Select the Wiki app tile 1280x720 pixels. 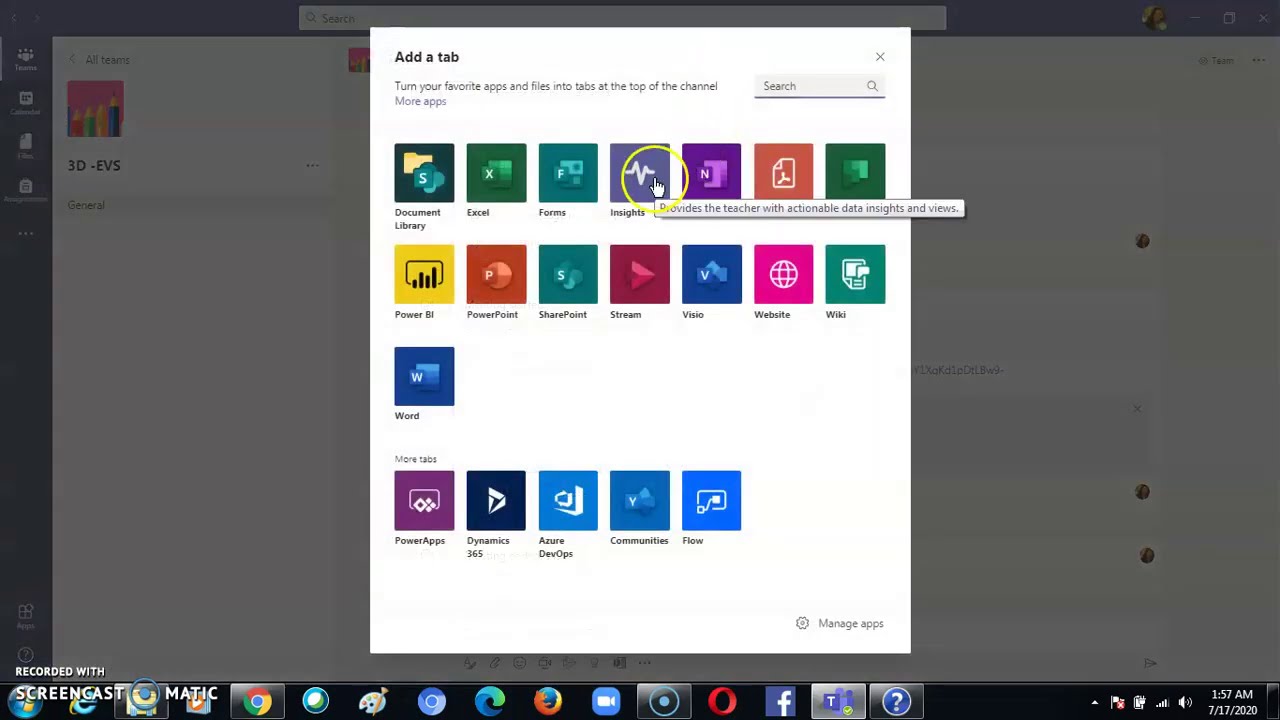click(856, 274)
